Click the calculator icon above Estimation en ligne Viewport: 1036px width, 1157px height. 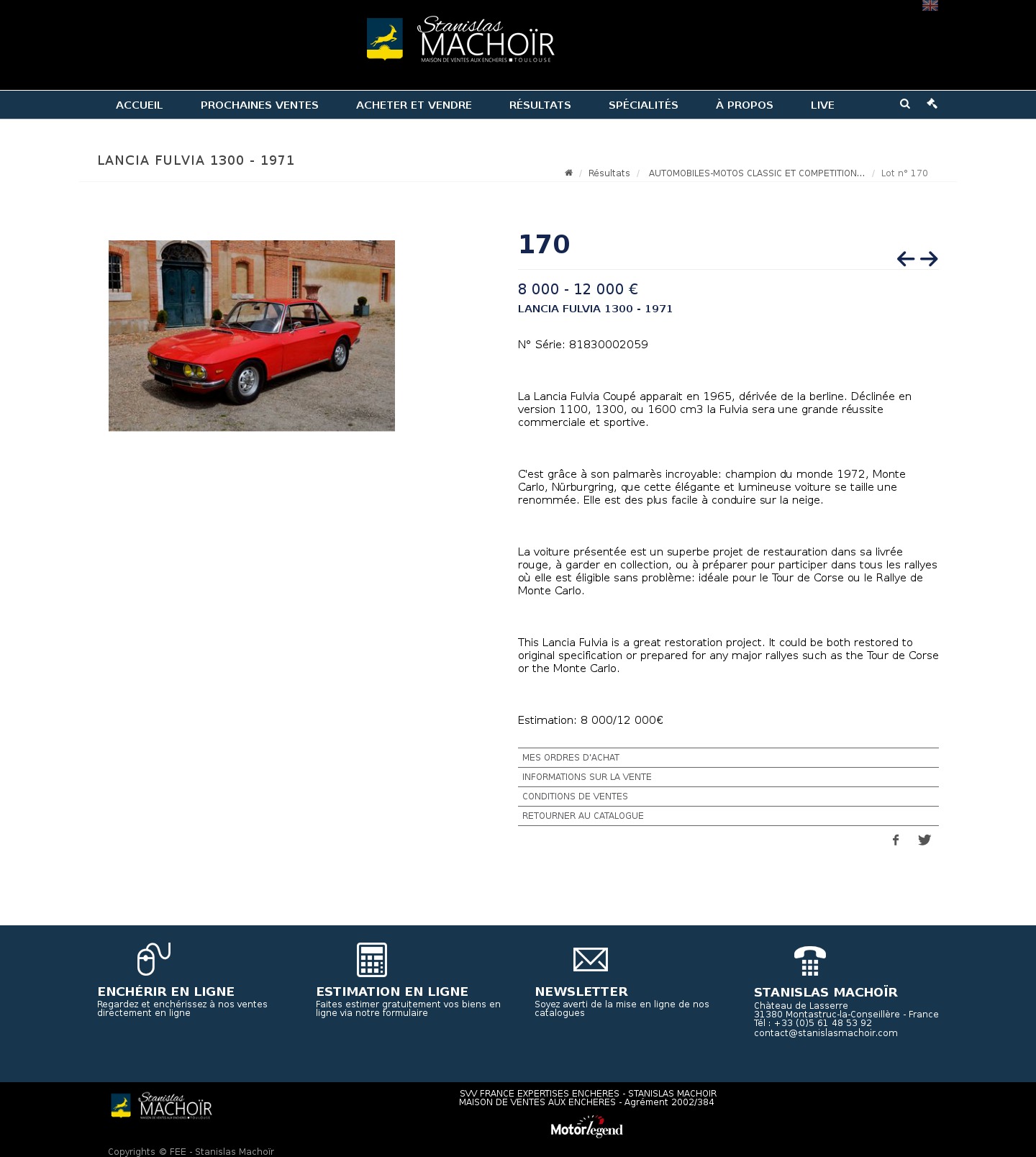click(372, 960)
